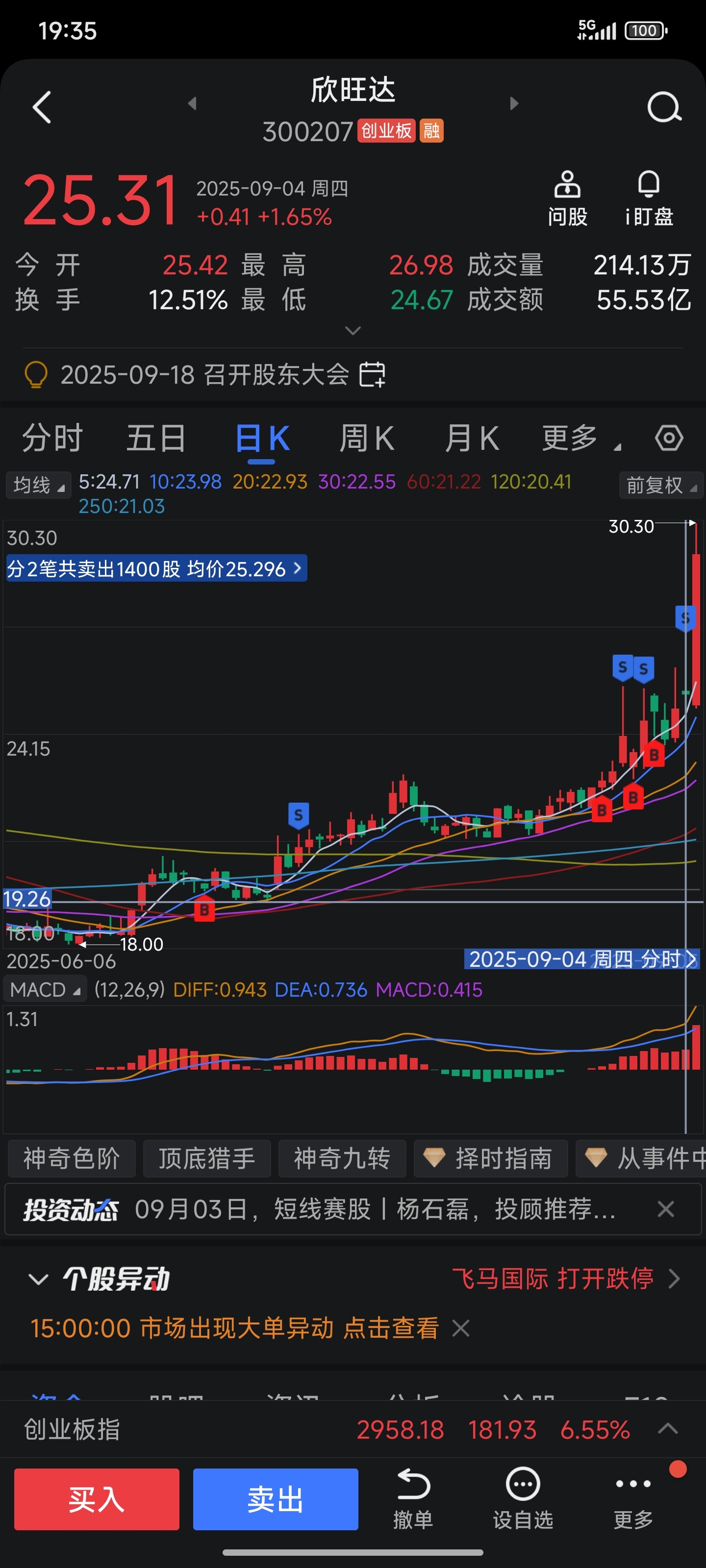Tap the 250:21.03 moving average label

(122, 506)
